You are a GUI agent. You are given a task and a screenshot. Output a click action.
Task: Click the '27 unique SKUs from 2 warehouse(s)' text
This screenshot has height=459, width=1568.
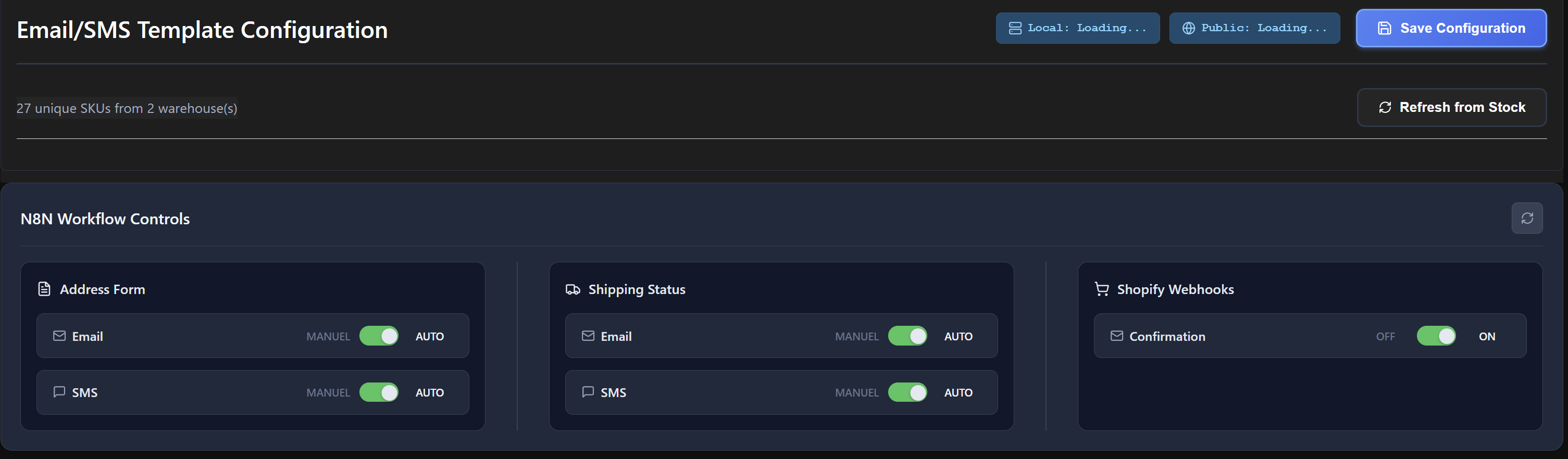click(x=127, y=108)
